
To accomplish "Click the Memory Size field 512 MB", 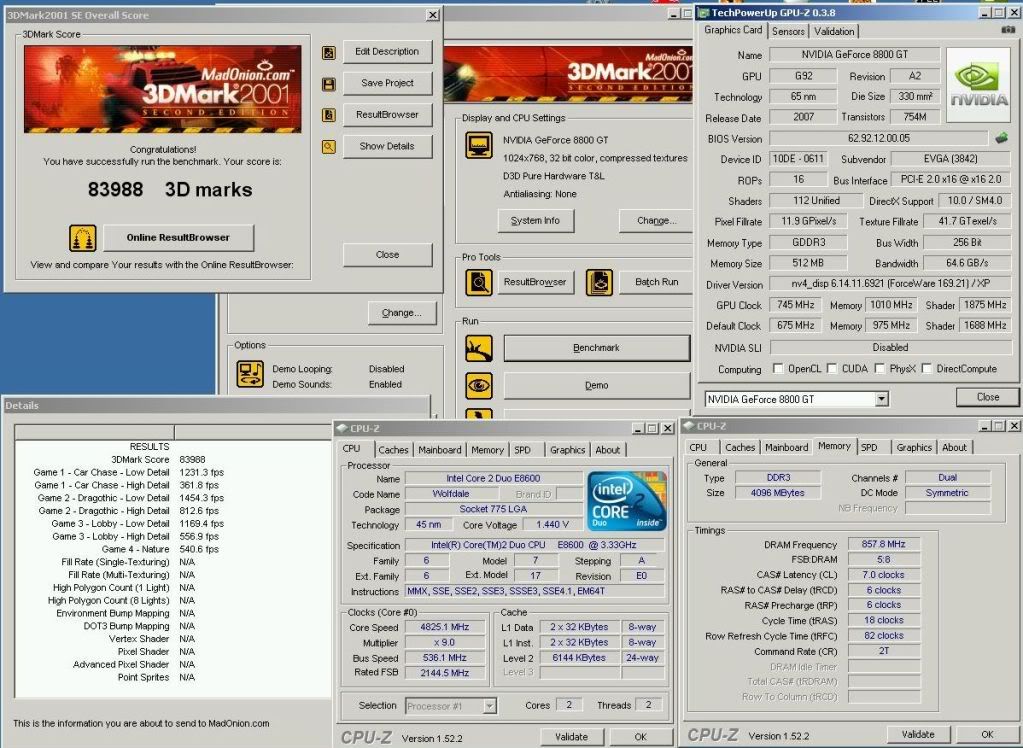I will [808, 263].
